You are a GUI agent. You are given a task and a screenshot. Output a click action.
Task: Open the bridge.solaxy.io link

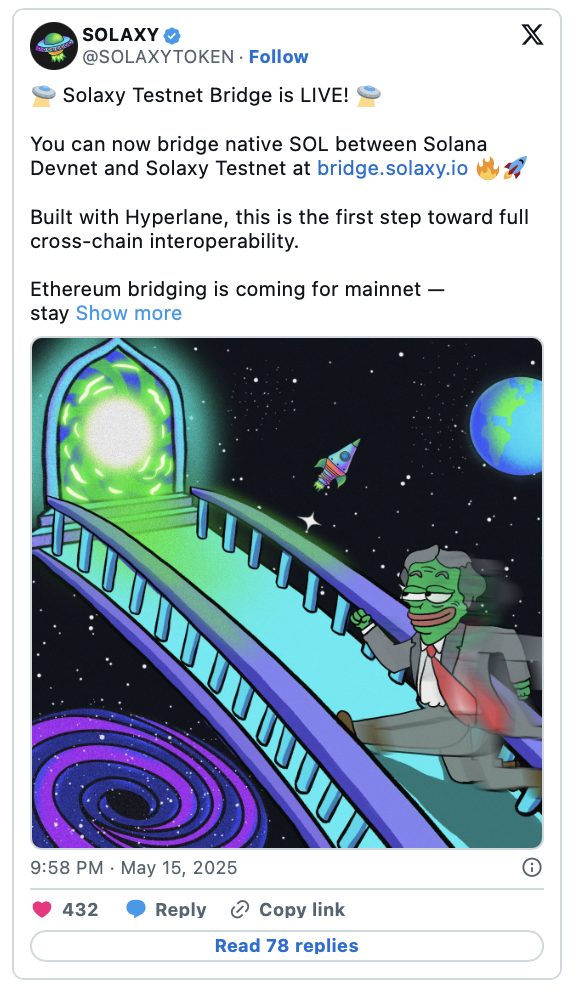(392, 168)
